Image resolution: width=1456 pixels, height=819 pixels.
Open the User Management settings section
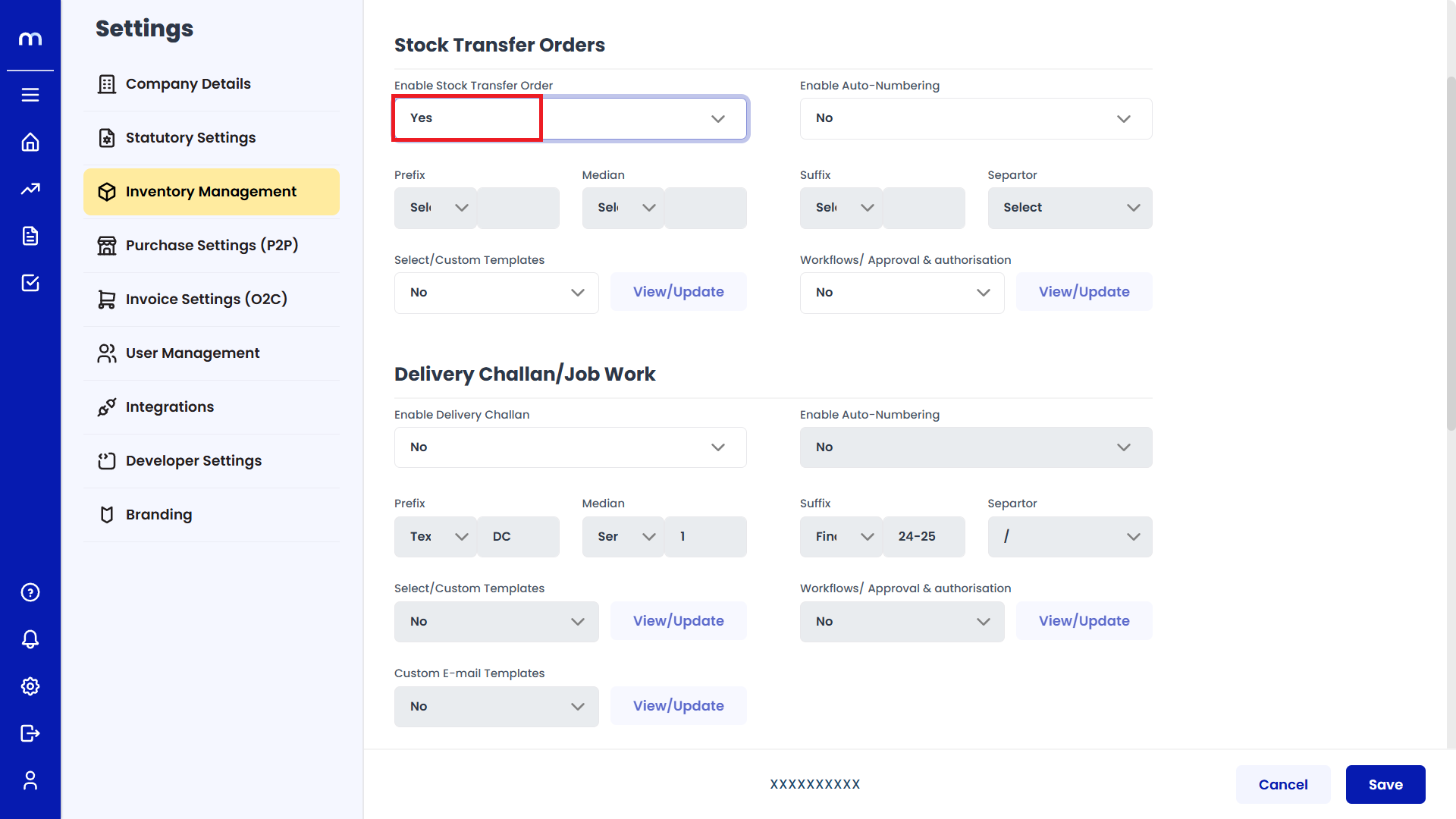(193, 353)
